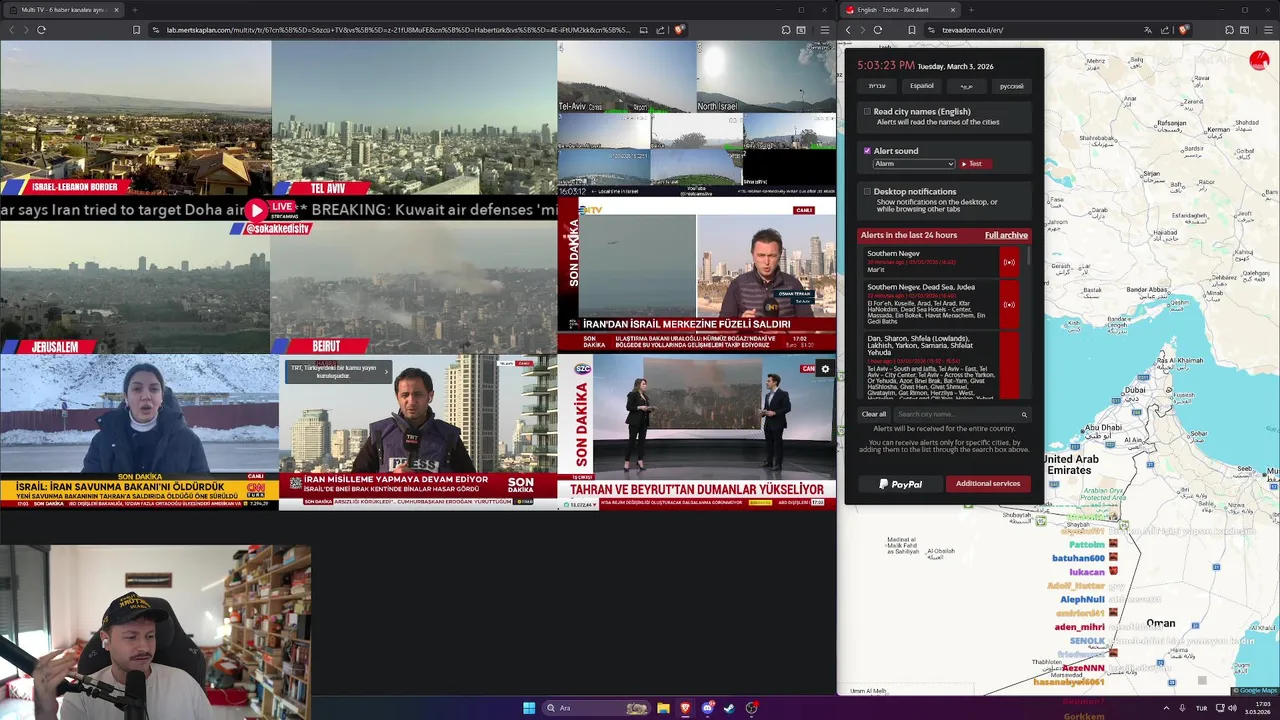This screenshot has width=1280, height=720.
Task: Select the Jerusalem live camera feed
Action: click(x=136, y=288)
